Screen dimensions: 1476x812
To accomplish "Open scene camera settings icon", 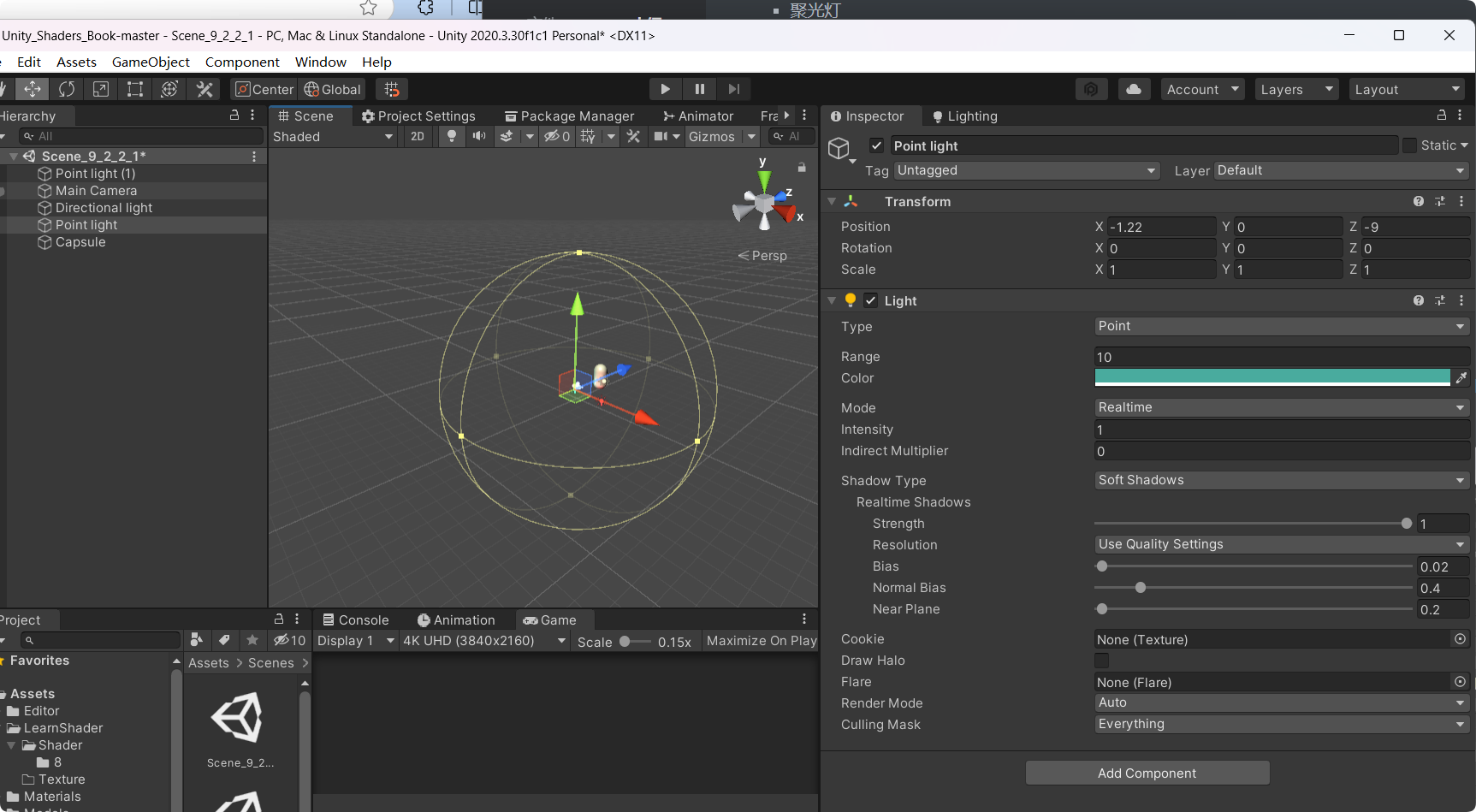I will [x=661, y=136].
